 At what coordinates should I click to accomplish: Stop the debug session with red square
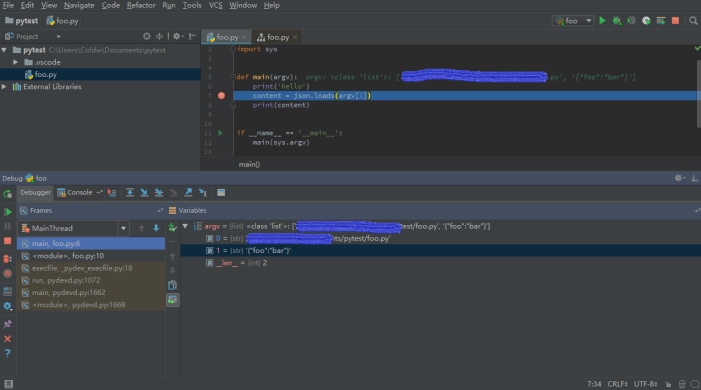pyautogui.click(x=8, y=241)
